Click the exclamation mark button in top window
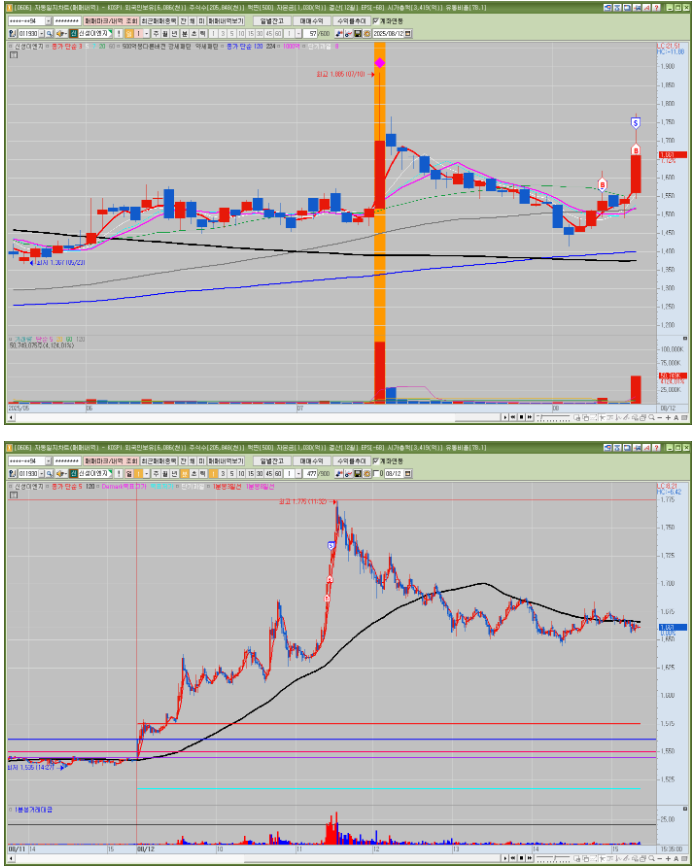The height and width of the screenshot is (867, 695). [118, 34]
